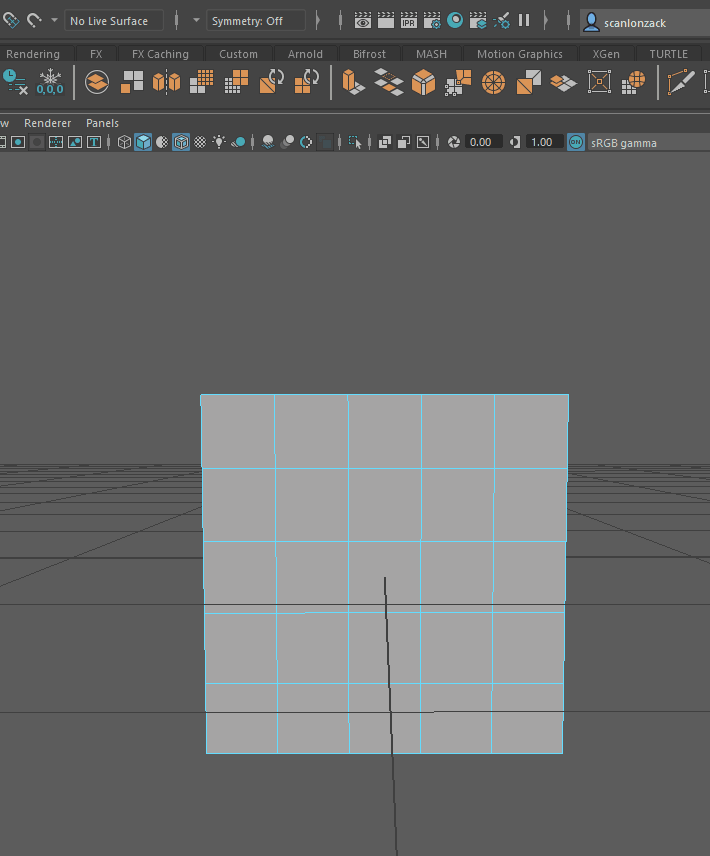This screenshot has width=710, height=856.
Task: Switch to the FX shelf tab
Action: click(96, 54)
